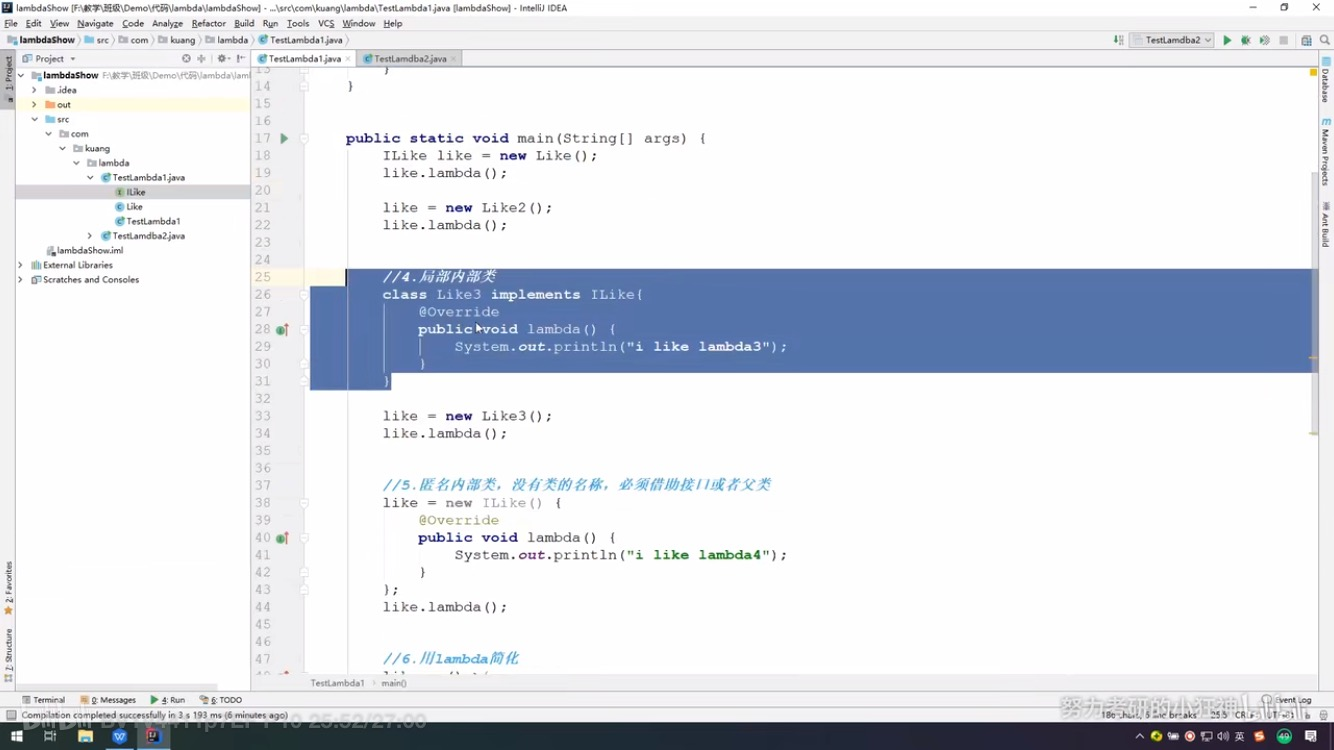Click the override gutter marker on line 28
The width and height of the screenshot is (1334, 750).
pos(282,330)
